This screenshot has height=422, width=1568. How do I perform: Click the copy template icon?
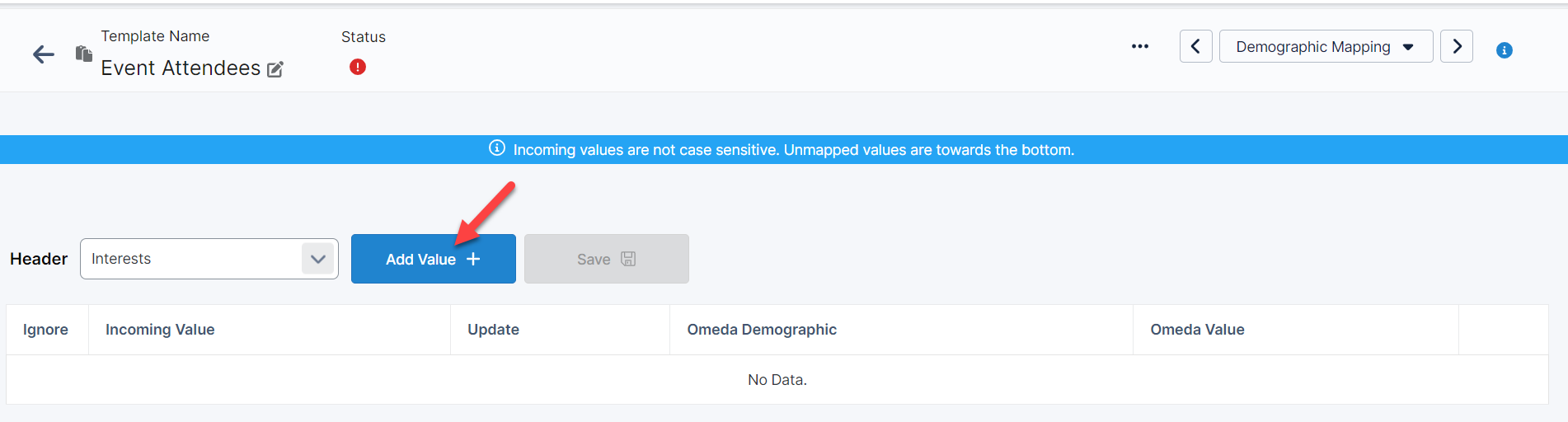point(83,54)
